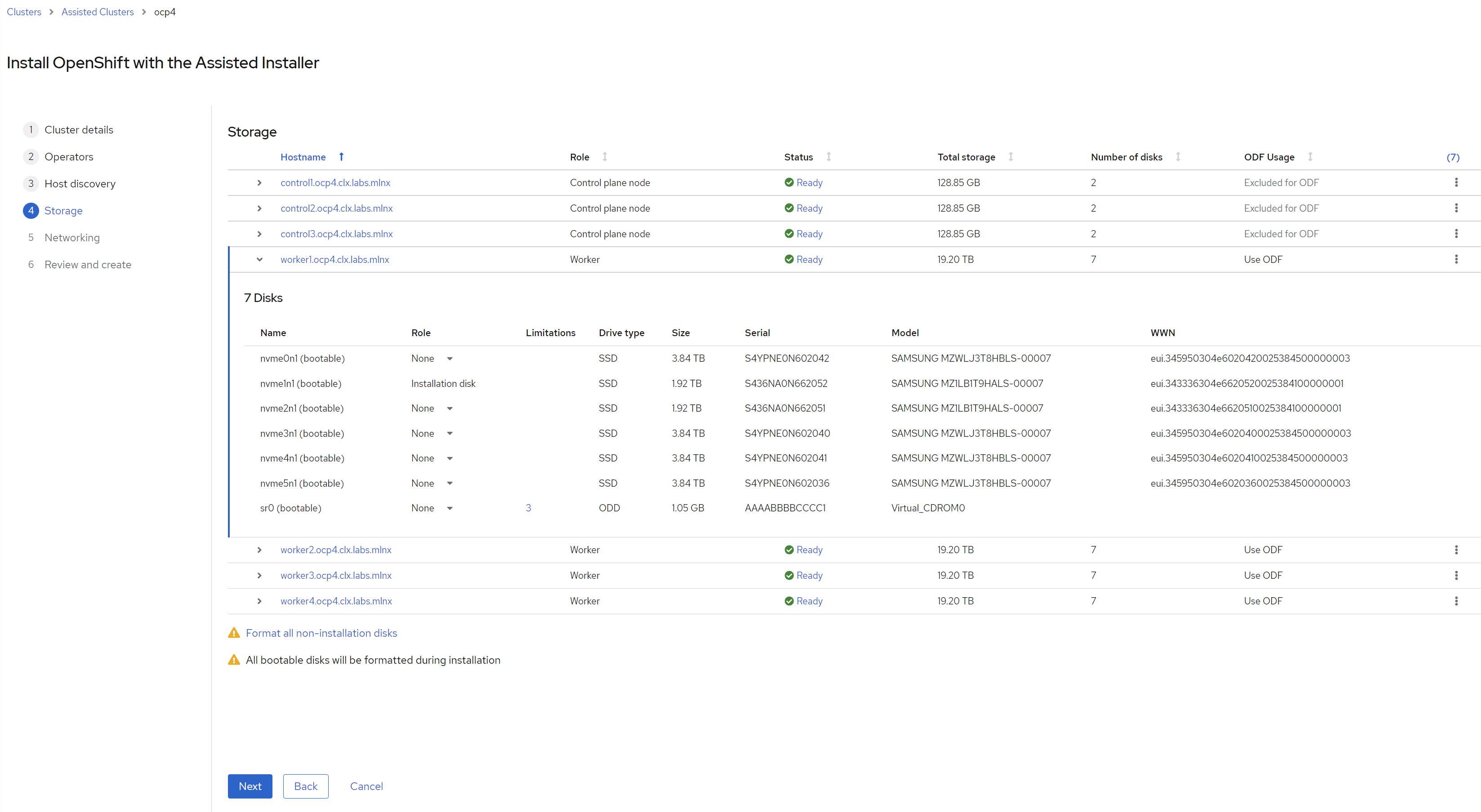Click limitations count 3 for sr0
The height and width of the screenshot is (812, 1481).
point(528,508)
